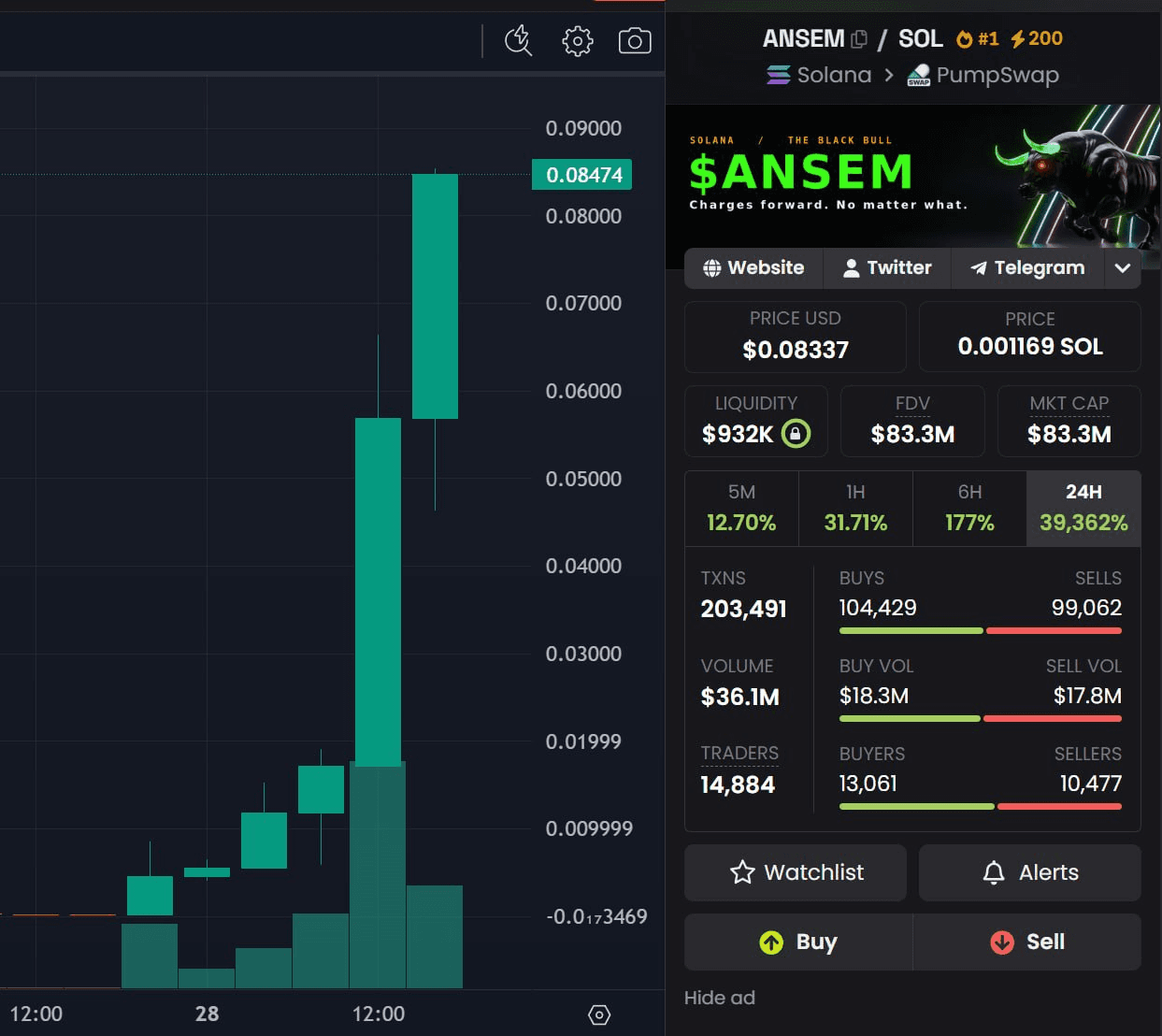Open the token Website link

point(753,268)
